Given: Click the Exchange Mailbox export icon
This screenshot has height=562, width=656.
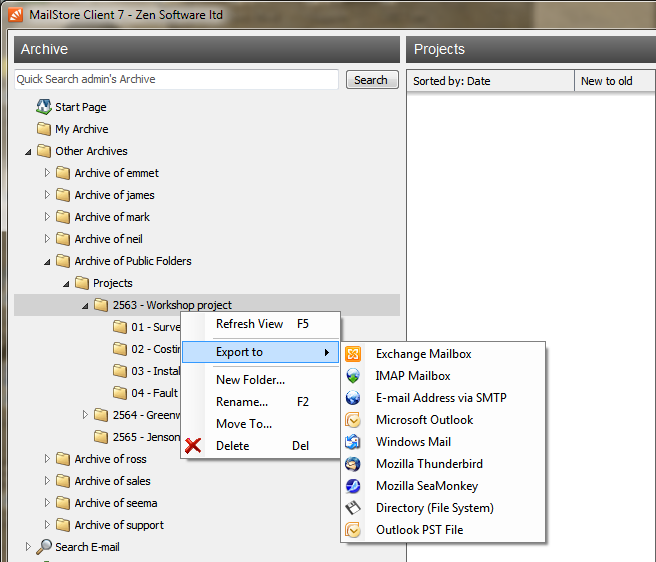Looking at the screenshot, I should click(x=353, y=354).
